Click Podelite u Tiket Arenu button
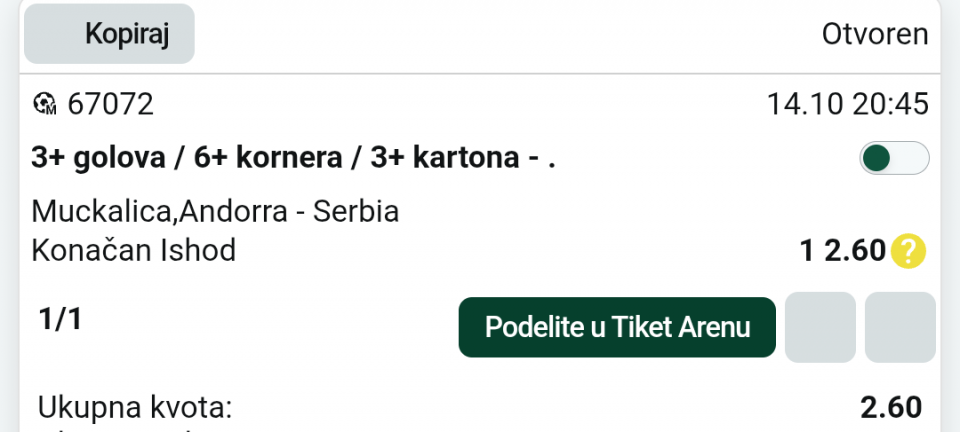The height and width of the screenshot is (432, 960). tap(617, 327)
